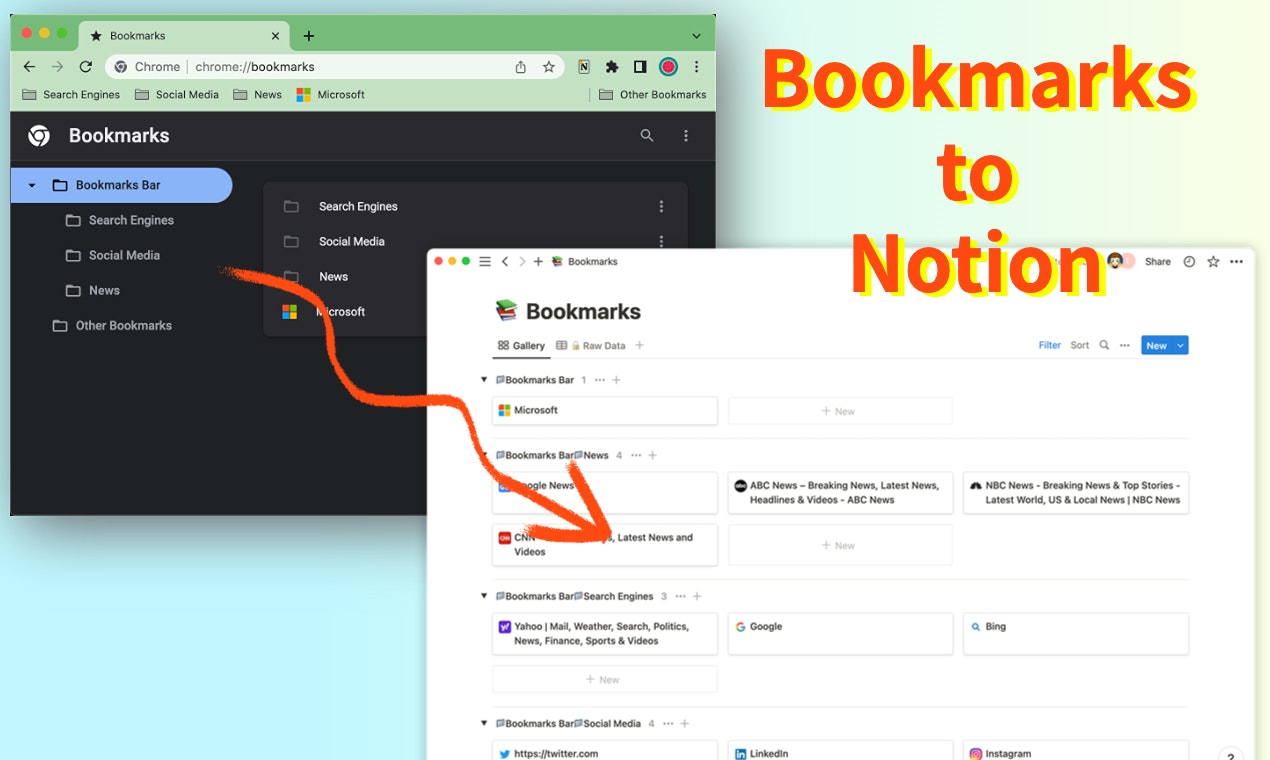Image resolution: width=1270 pixels, height=760 pixels.
Task: Open the LinkedIn card in Notion gallery
Action: pyautogui.click(x=840, y=751)
